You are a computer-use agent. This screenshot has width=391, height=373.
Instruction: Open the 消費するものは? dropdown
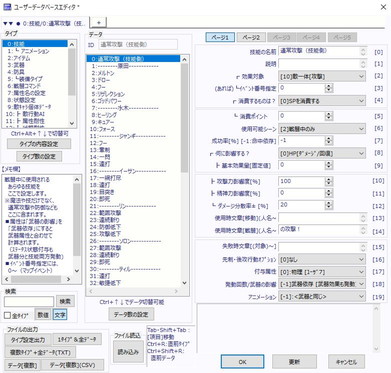[322, 101]
